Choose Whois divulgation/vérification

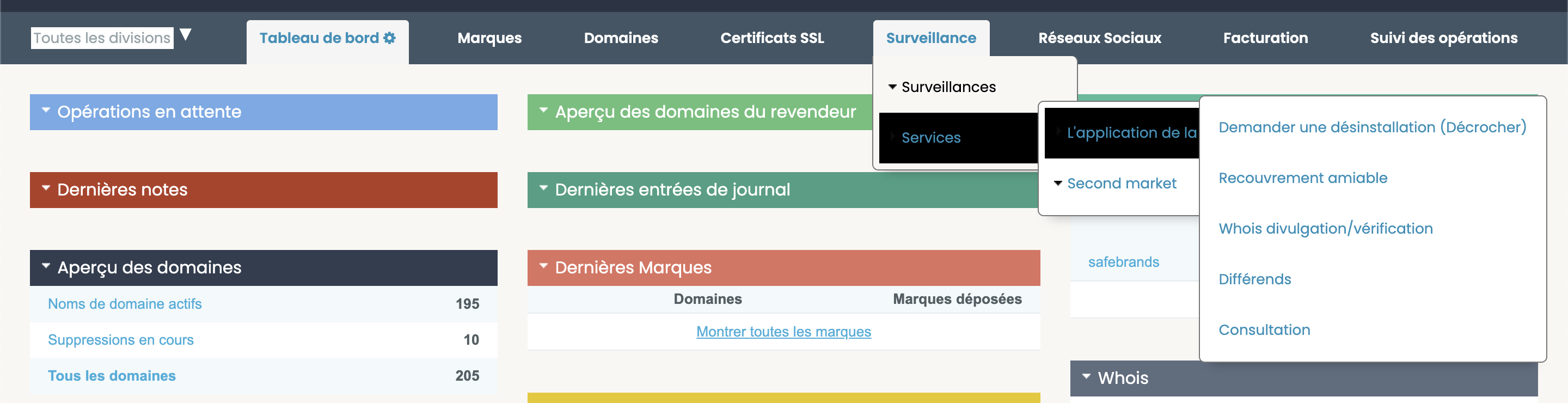[1325, 228]
